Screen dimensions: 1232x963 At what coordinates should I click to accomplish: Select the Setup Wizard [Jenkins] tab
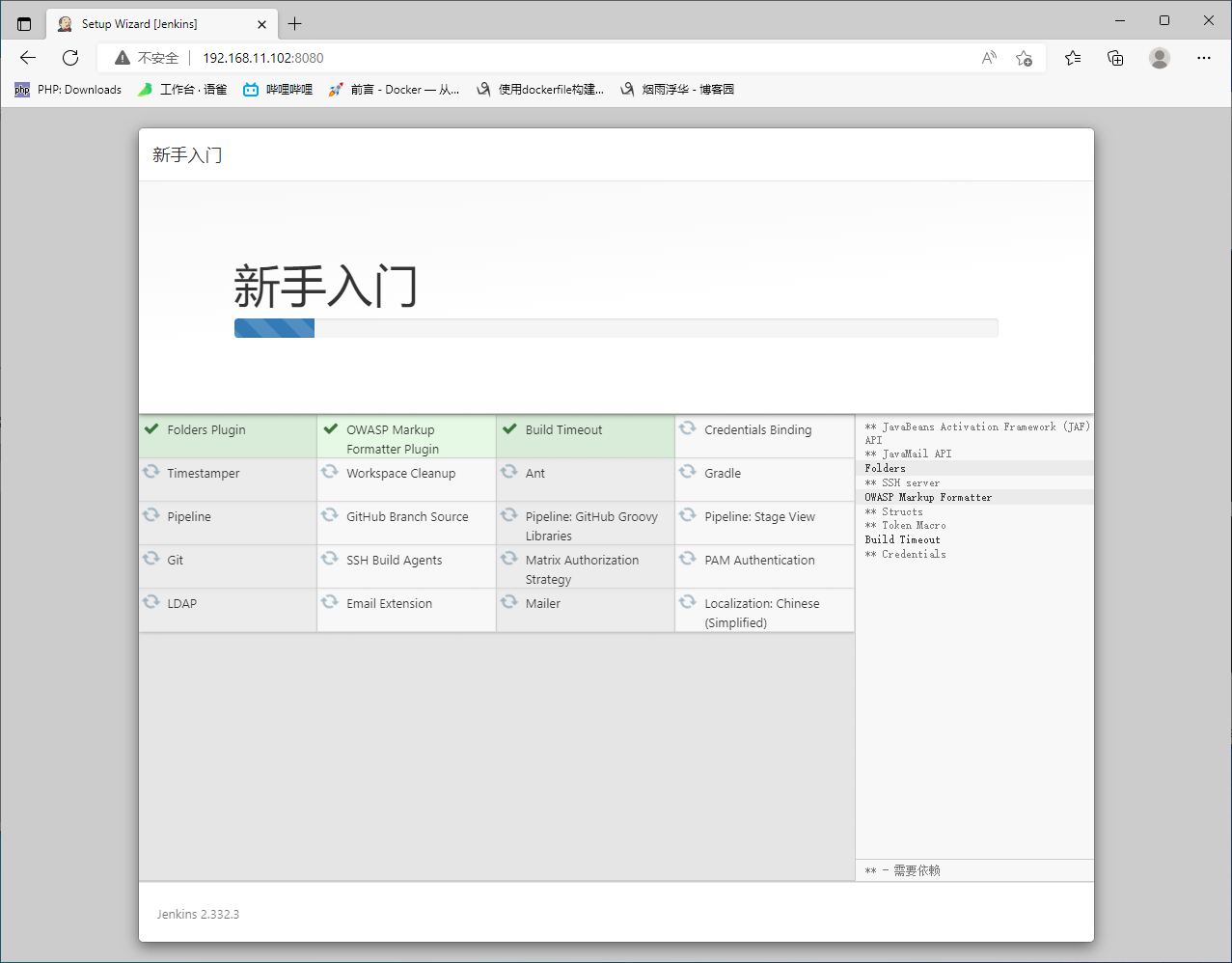pyautogui.click(x=161, y=24)
